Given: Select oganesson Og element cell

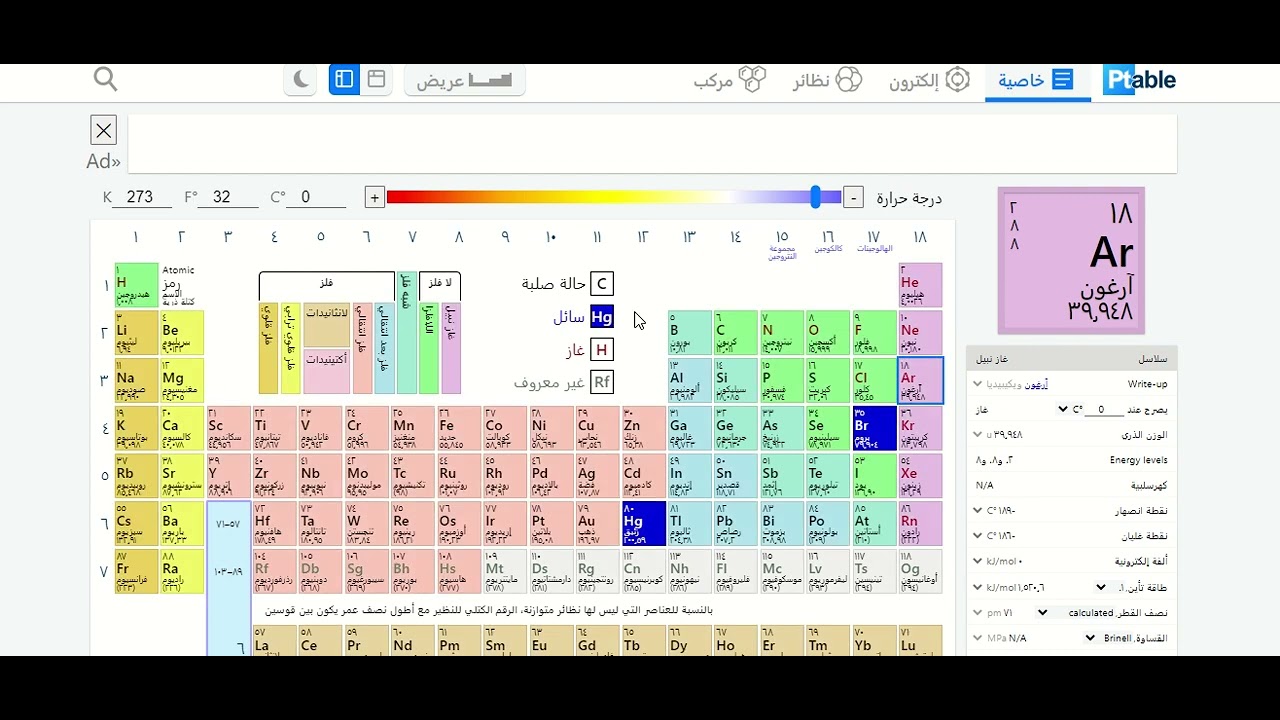Looking at the screenshot, I should pos(920,571).
